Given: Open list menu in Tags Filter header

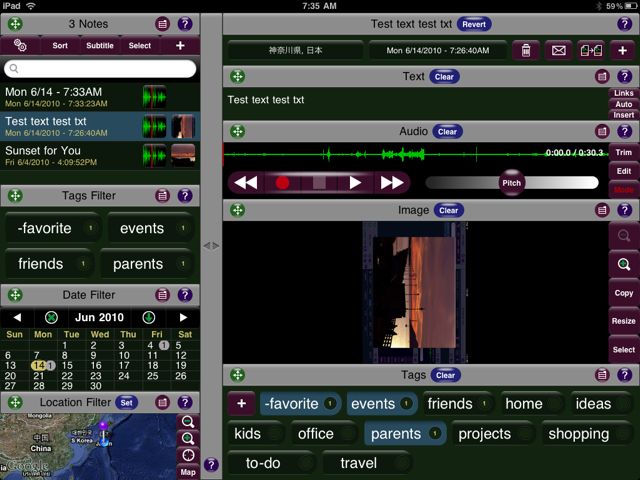Looking at the screenshot, I should [x=162, y=196].
